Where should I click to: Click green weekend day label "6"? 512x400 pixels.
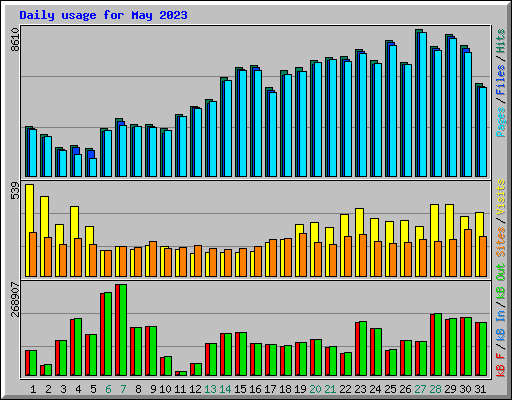(x=108, y=389)
